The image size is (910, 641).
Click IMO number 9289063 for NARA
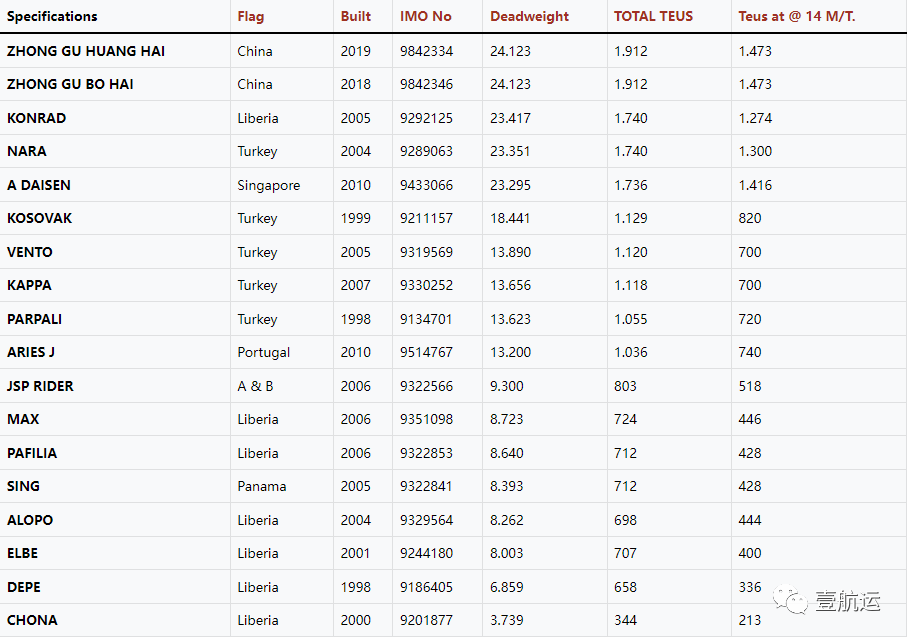click(x=426, y=152)
